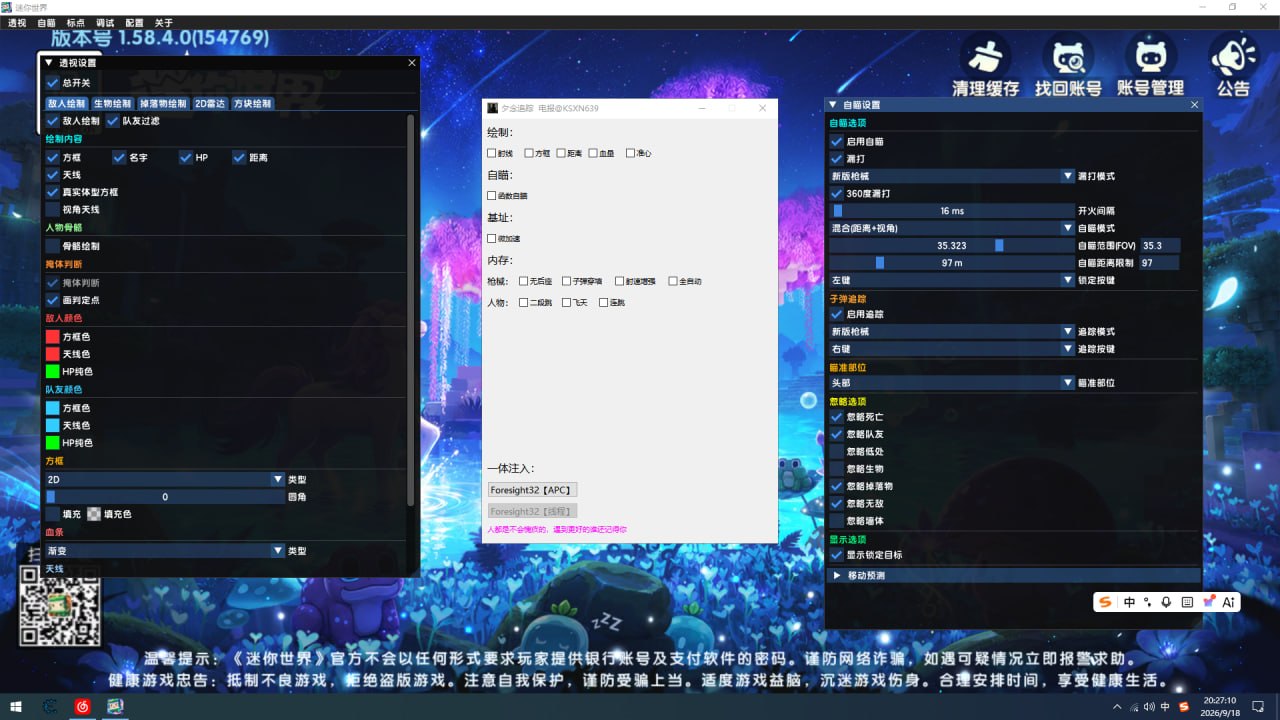Screen dimensions: 1280x720
Task: Click the Foresight32【线程】 button
Action: click(532, 511)
